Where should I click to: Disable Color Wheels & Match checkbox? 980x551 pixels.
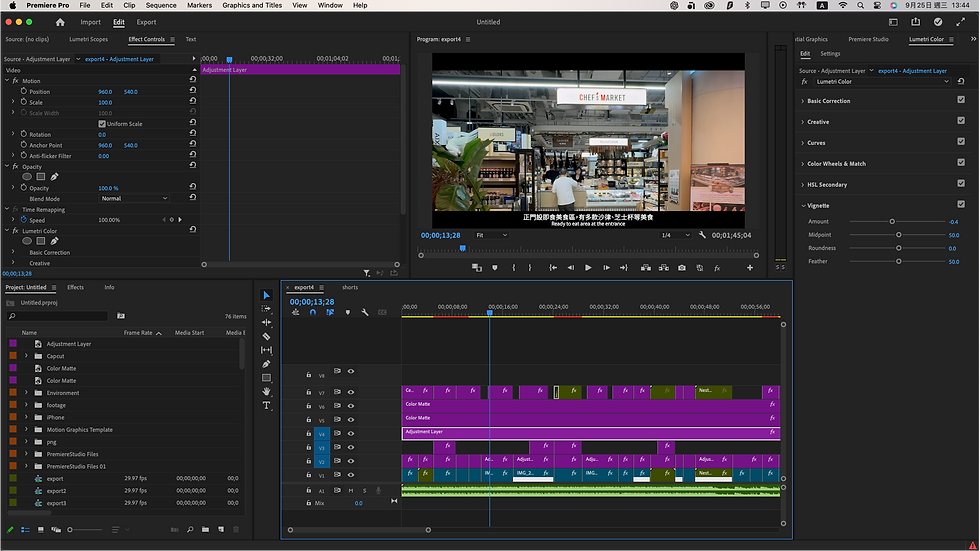coord(961,162)
